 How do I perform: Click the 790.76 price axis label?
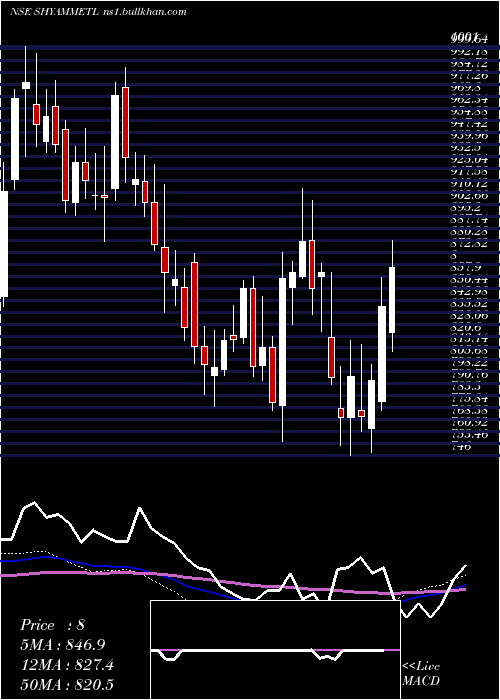[469, 375]
